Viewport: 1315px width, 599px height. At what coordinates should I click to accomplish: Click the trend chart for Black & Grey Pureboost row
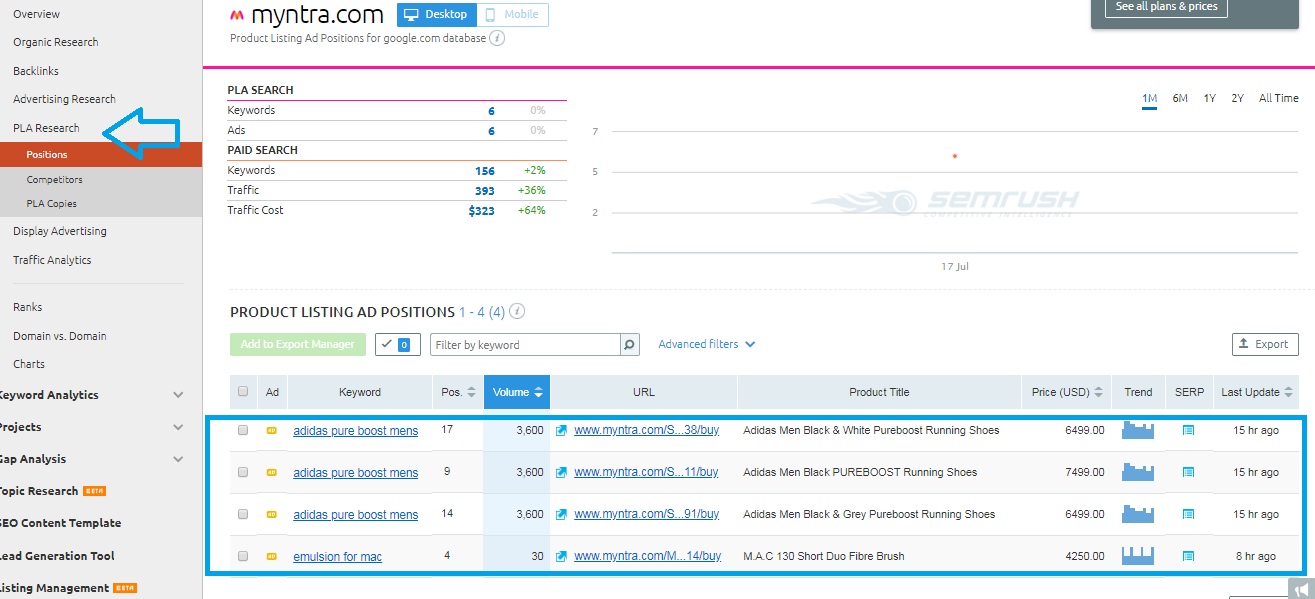(x=1138, y=514)
